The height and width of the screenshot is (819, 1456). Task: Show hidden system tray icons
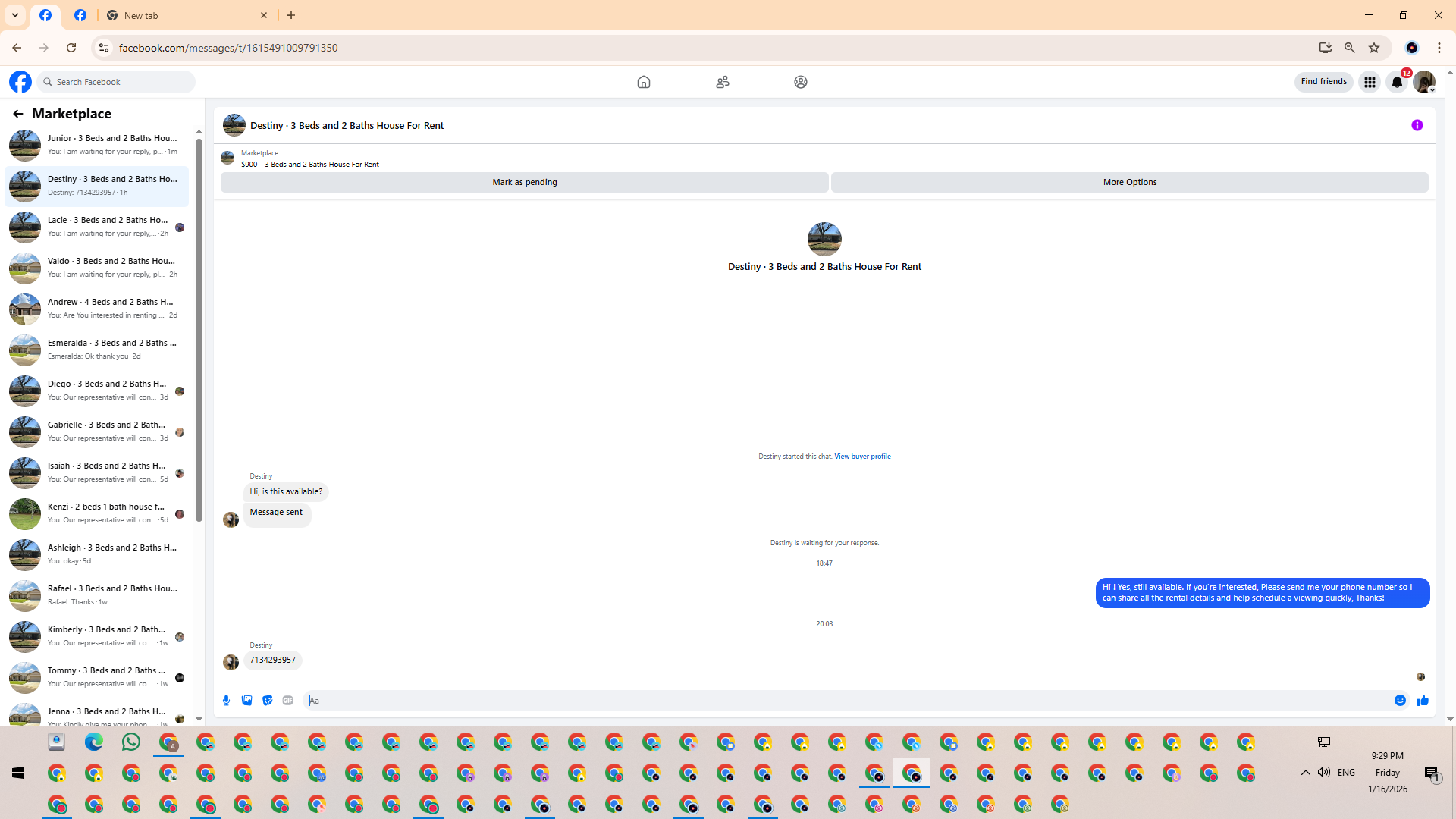point(1305,773)
